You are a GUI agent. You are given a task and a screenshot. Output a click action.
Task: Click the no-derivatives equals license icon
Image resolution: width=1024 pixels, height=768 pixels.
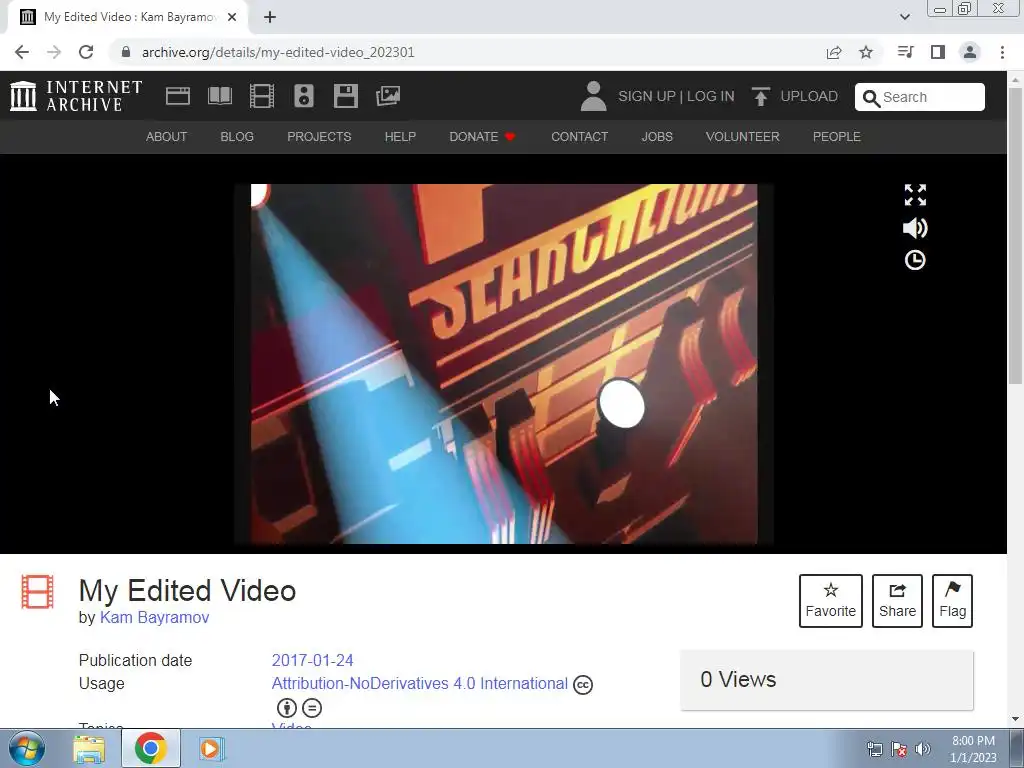pyautogui.click(x=312, y=708)
